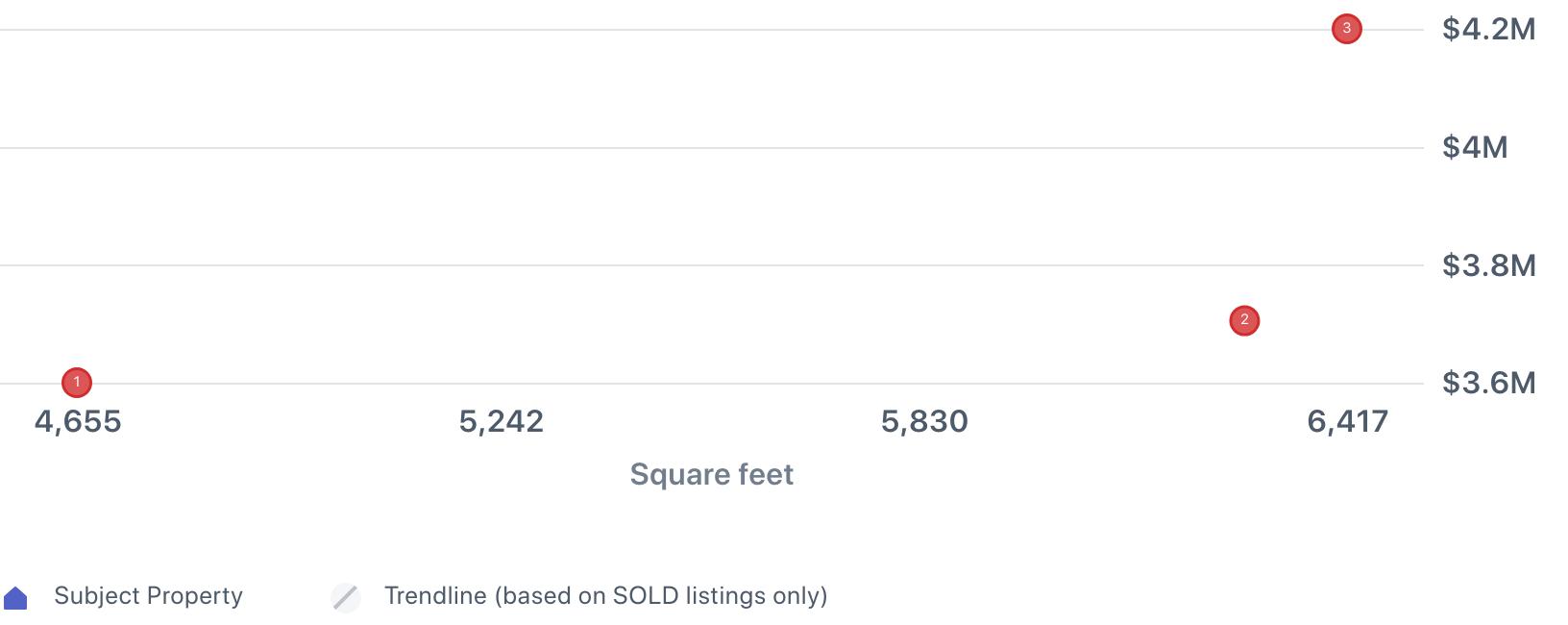Select the 5,242 x-axis tick label
Screen dimensions: 1568x625
click(501, 421)
